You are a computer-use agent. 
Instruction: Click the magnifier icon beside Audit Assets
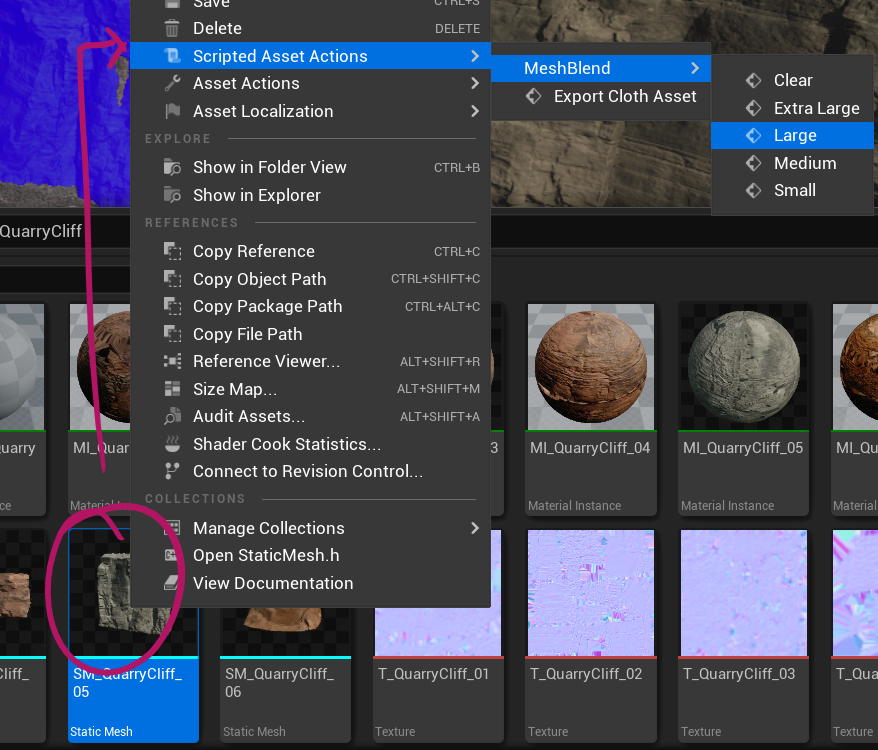pyautogui.click(x=172, y=416)
